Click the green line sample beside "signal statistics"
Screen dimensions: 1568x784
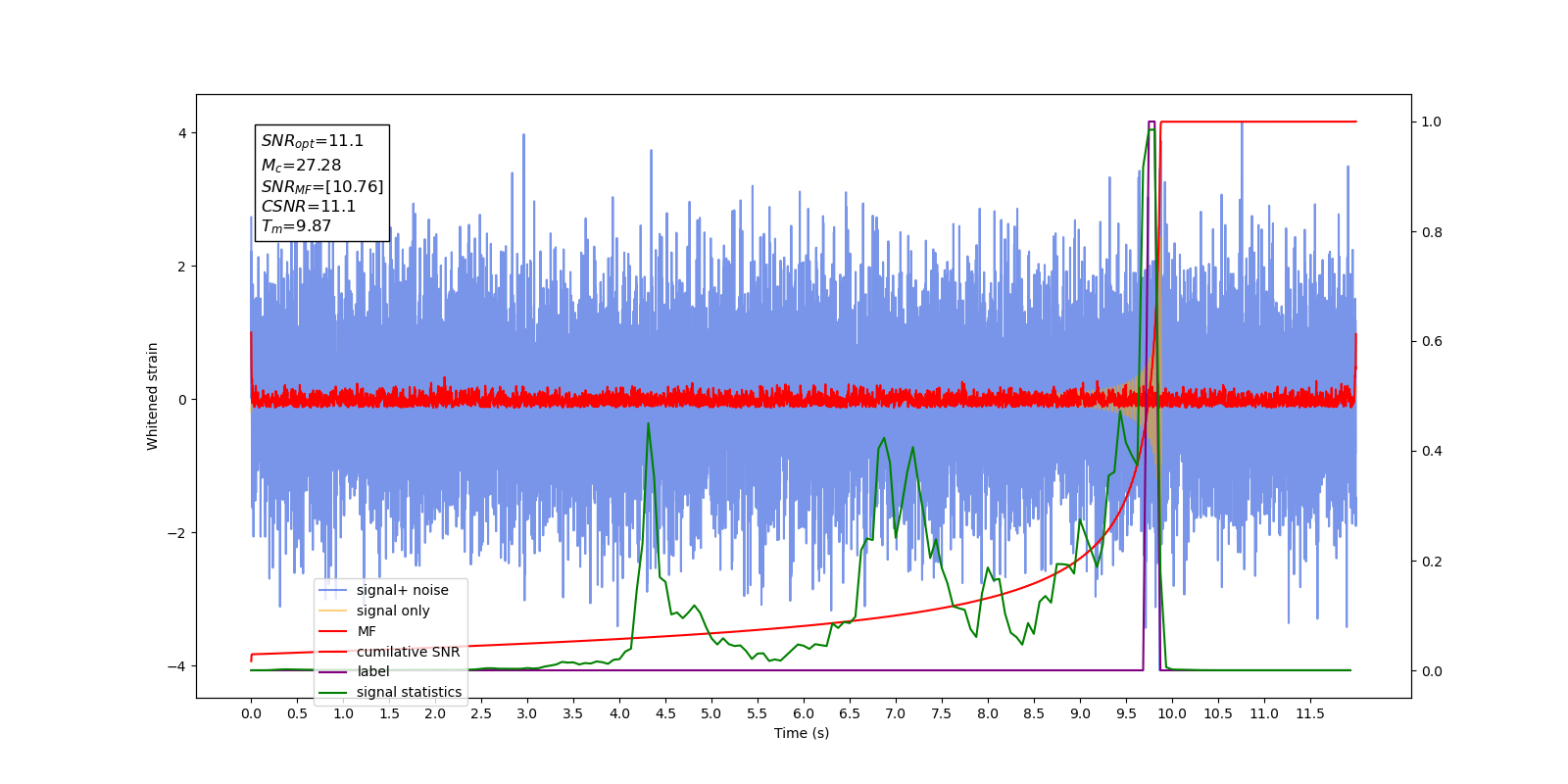tap(333, 693)
